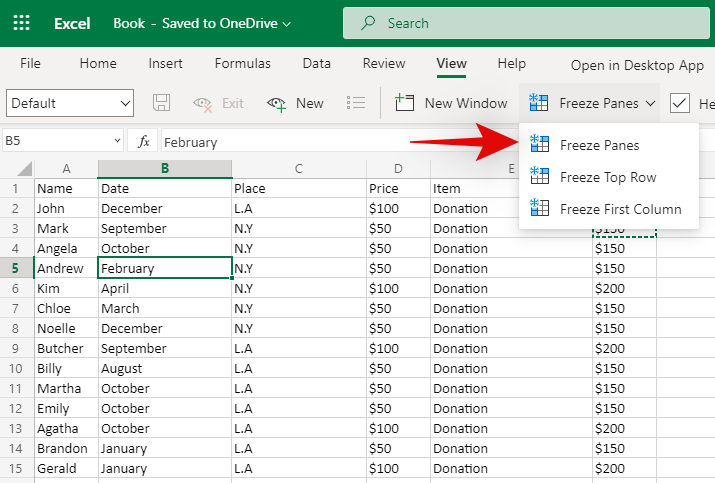
Task: Switch to the Formulas tab
Action: 242,63
